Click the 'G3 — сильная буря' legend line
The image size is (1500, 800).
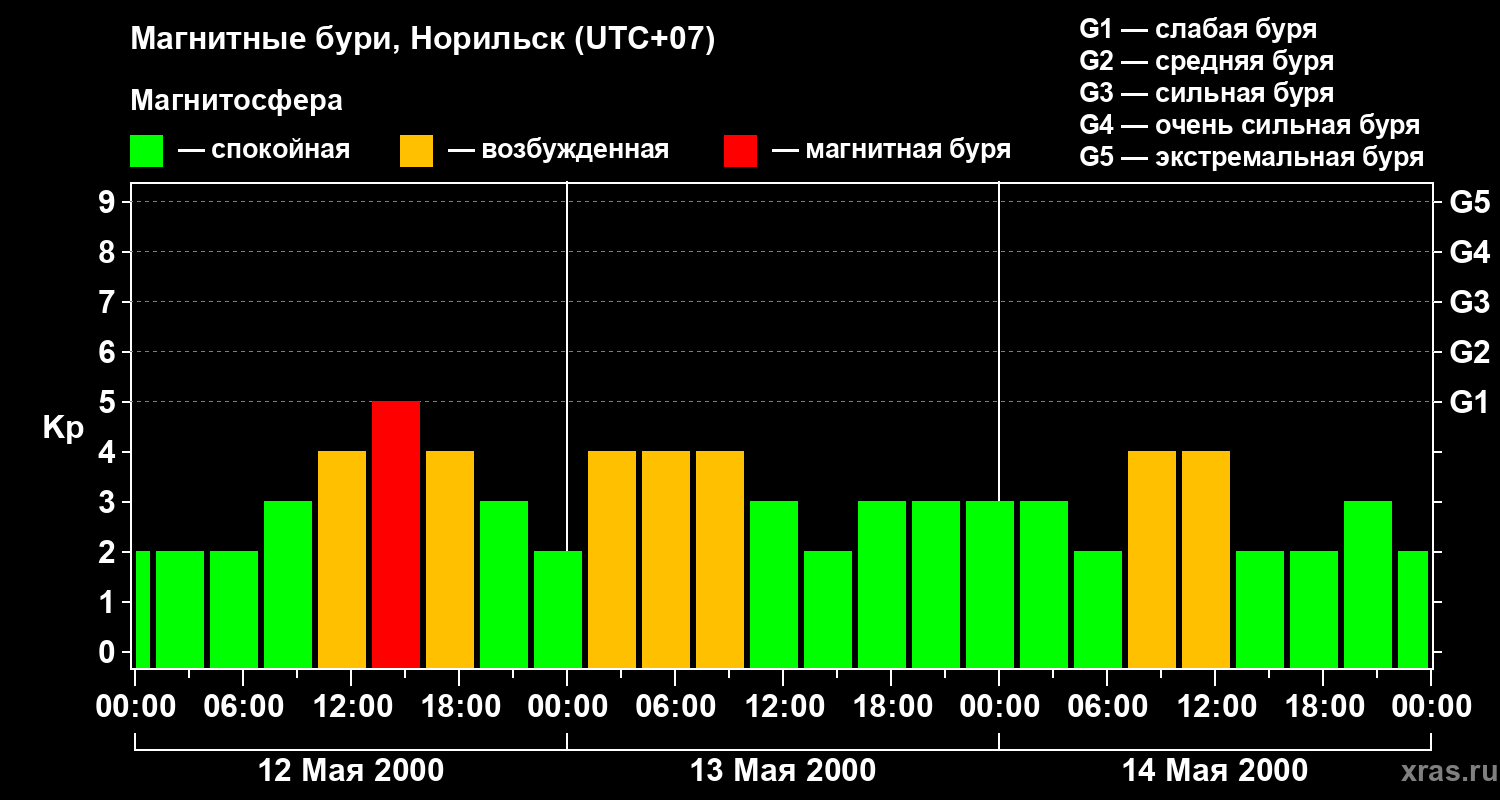(1206, 93)
